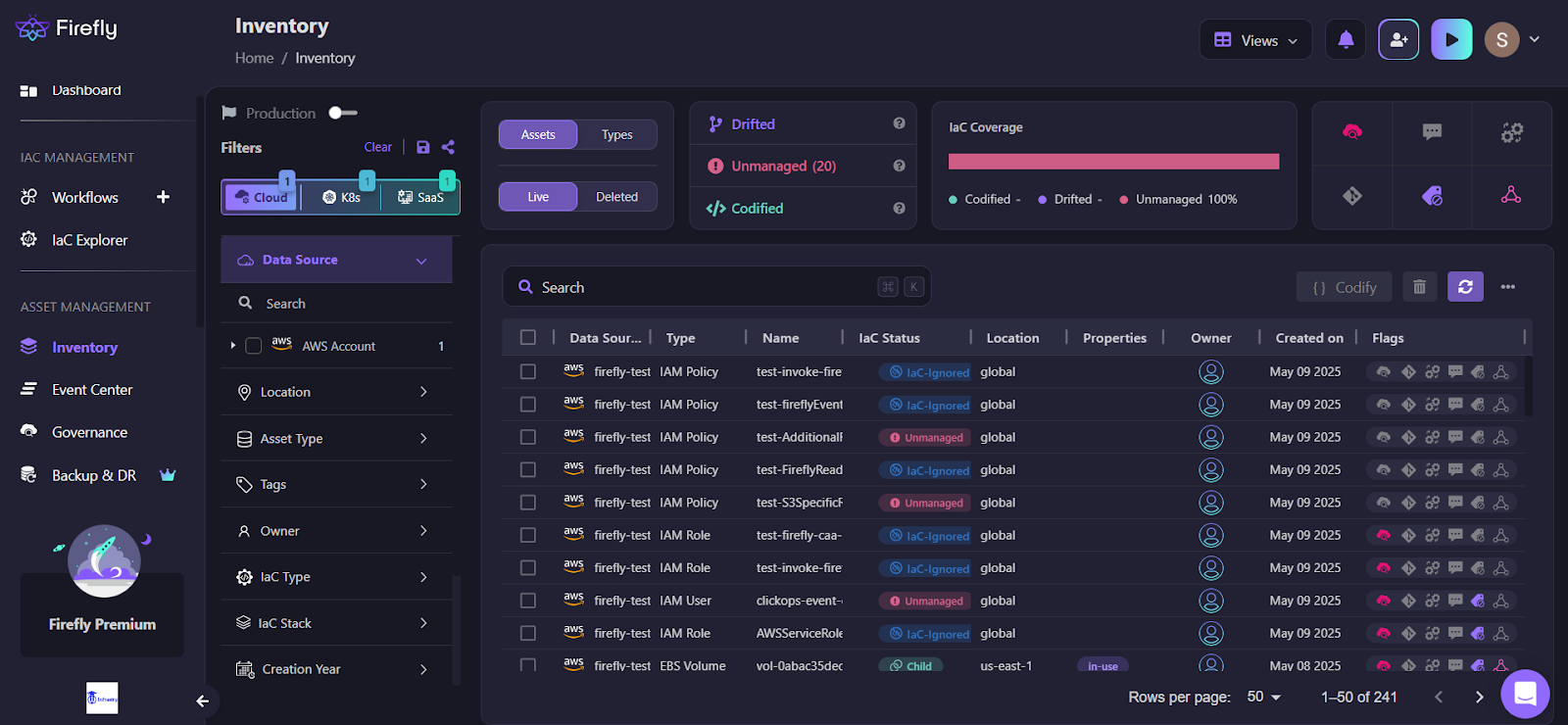Go to next page of results

(1480, 697)
